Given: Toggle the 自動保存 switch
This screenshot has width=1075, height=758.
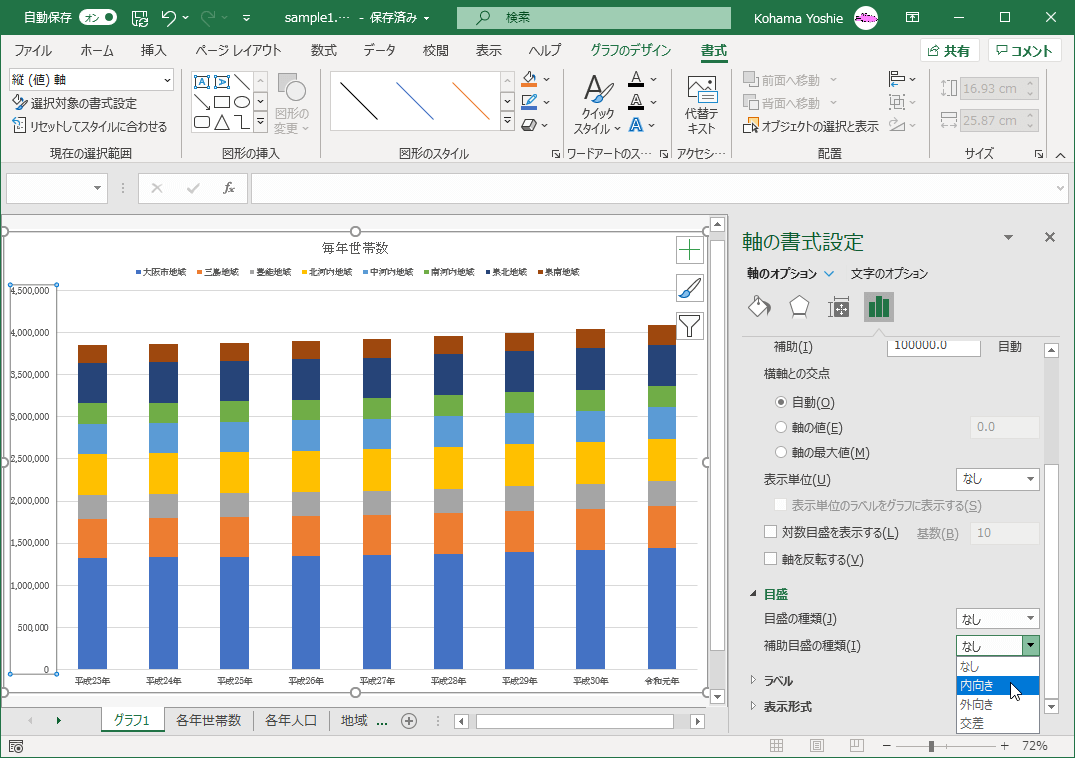Looking at the screenshot, I should pos(97,17).
